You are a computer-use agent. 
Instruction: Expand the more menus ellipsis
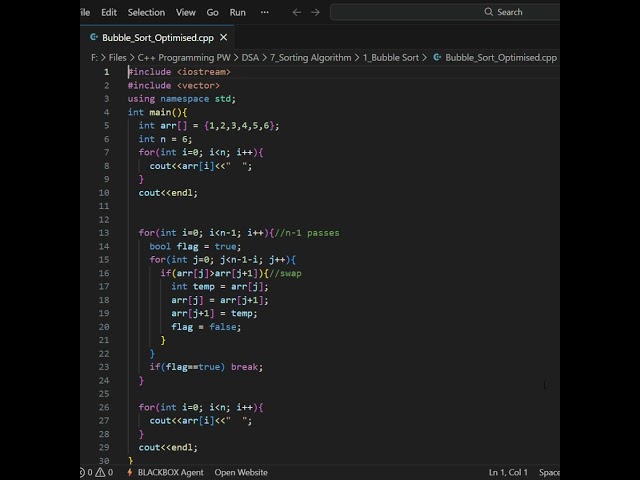pos(264,12)
